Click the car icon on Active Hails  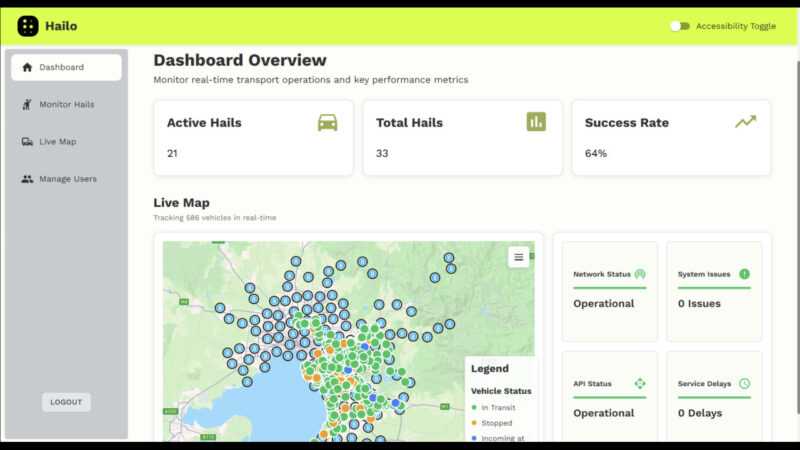327,122
